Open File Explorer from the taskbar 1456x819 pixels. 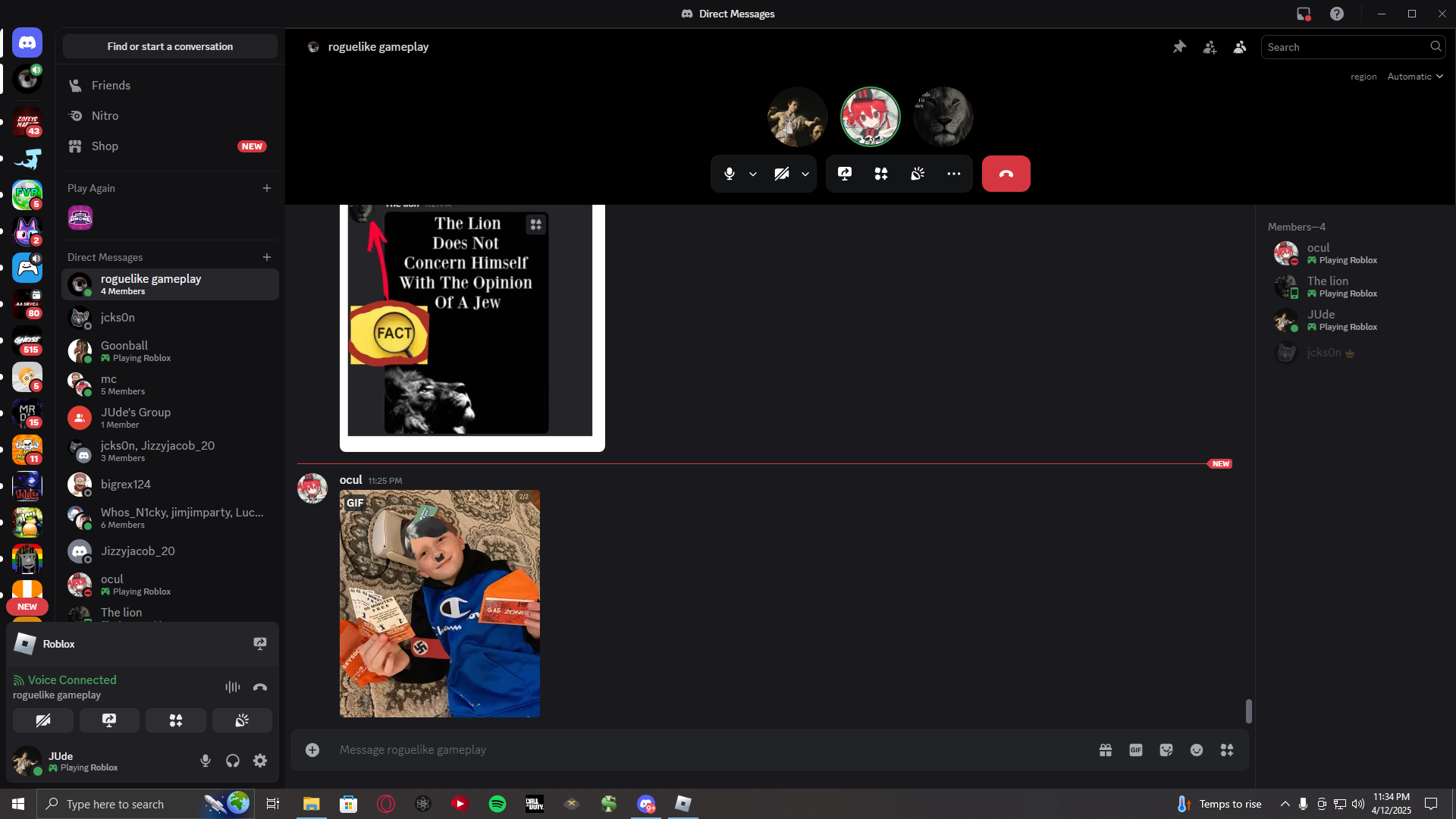(312, 804)
